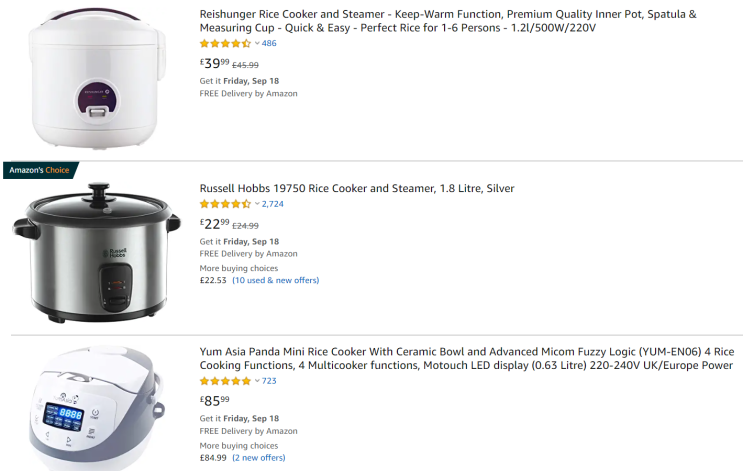743x471 pixels.
Task: Click the £39.99 Reishunger price
Action: 214,64
